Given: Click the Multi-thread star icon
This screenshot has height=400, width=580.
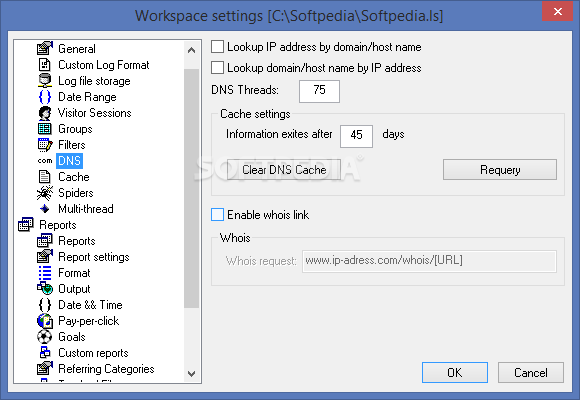Looking at the screenshot, I should [45, 209].
